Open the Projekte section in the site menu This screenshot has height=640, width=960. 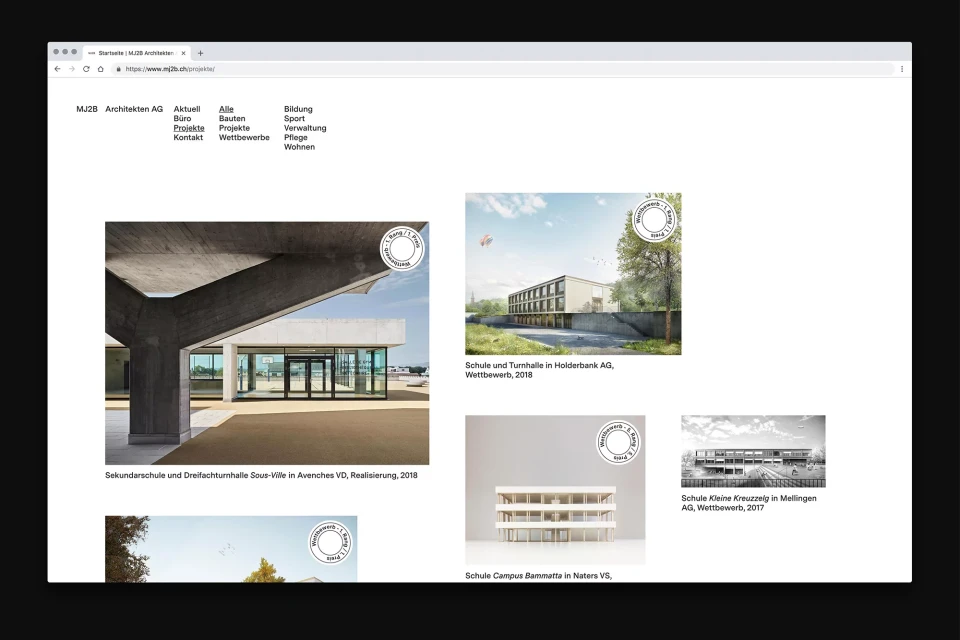click(188, 128)
